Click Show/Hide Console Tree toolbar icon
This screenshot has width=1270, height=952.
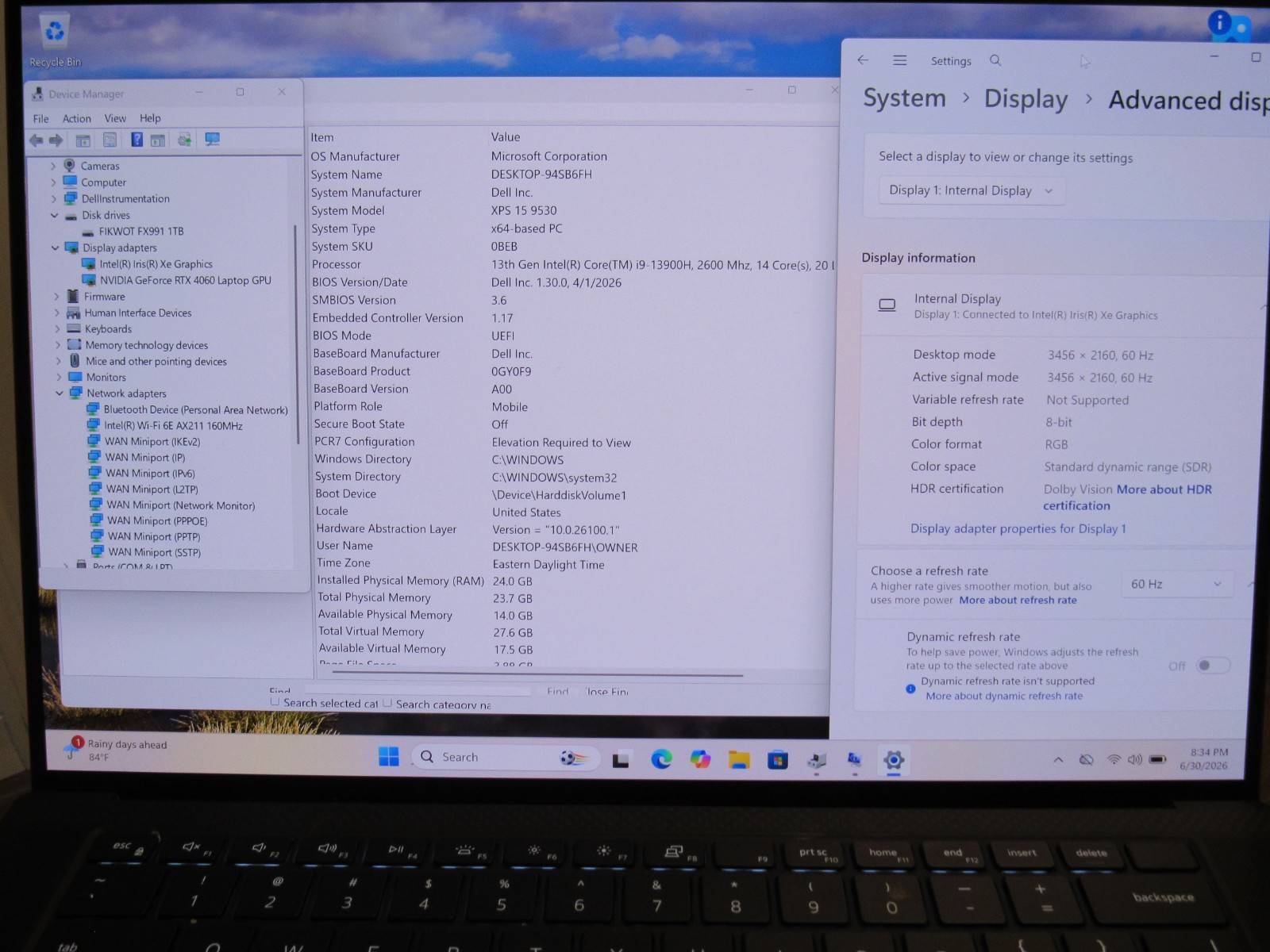83,140
